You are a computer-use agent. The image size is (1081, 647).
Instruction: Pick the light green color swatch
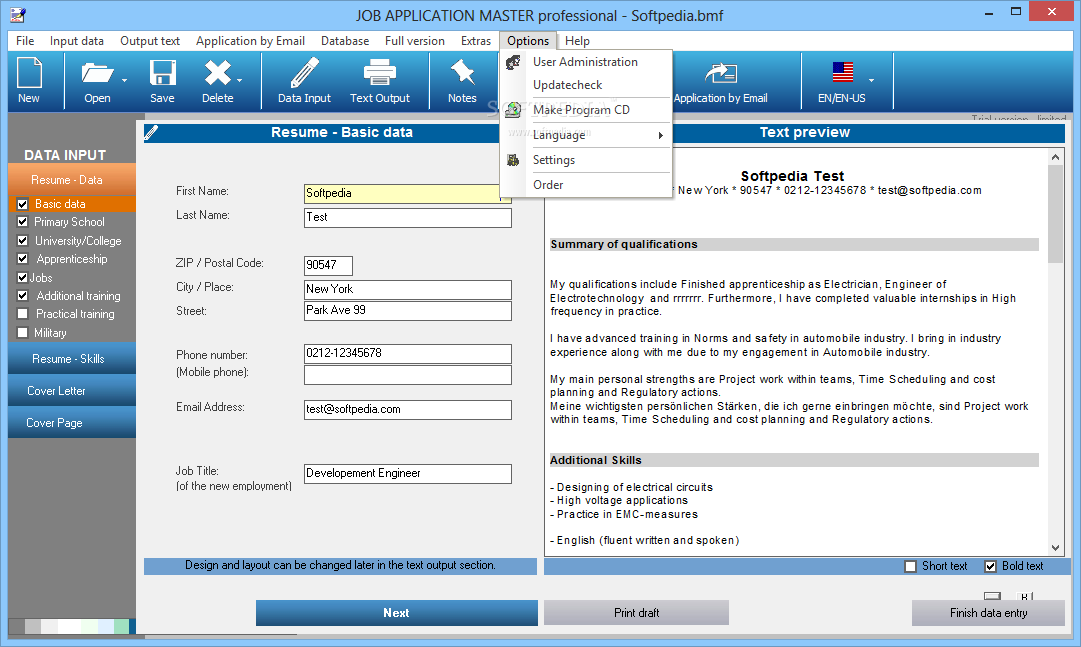90,626
